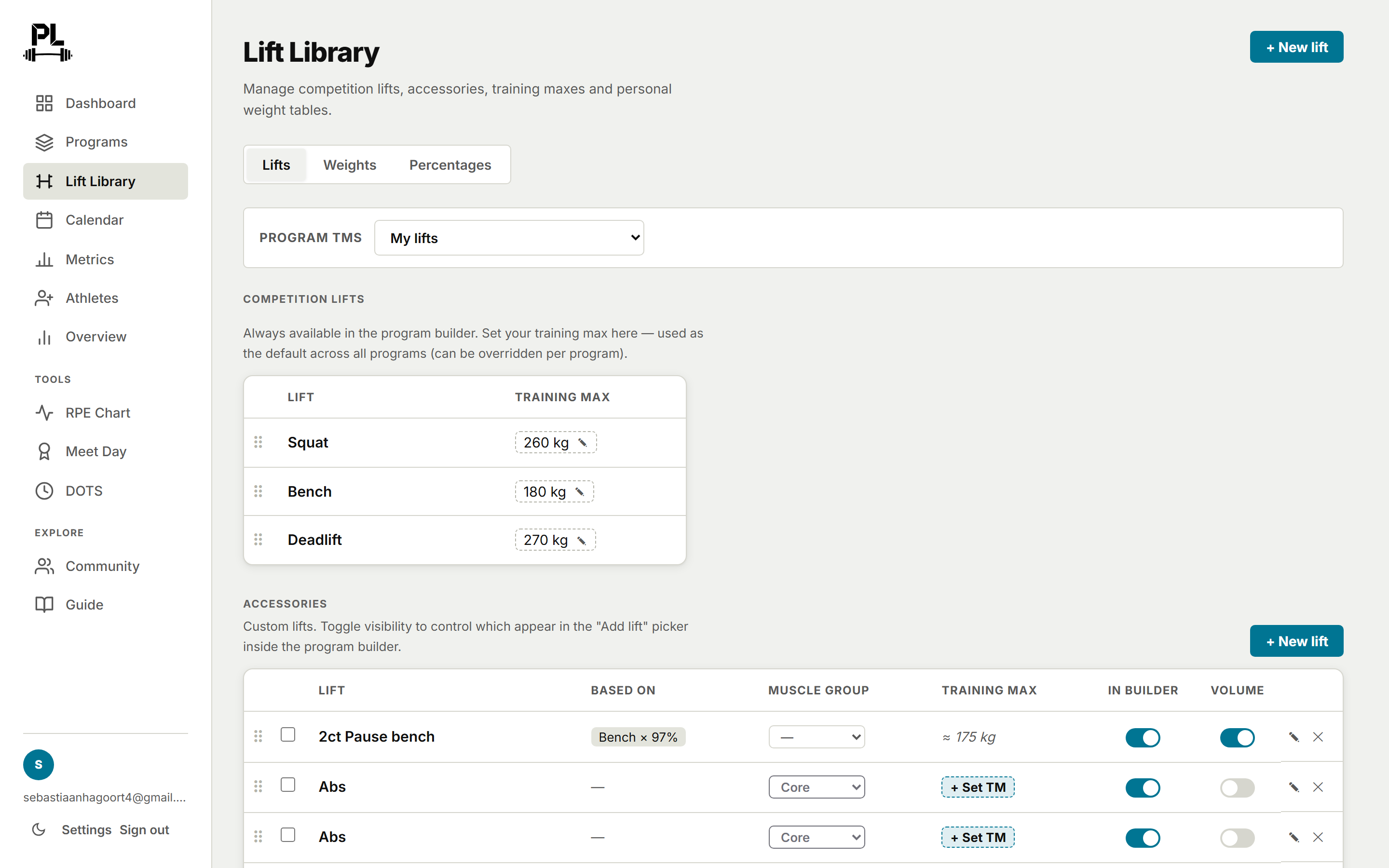Viewport: 1389px width, 868px height.
Task: Delete the 2ct Pause bench row
Action: pos(1318,737)
